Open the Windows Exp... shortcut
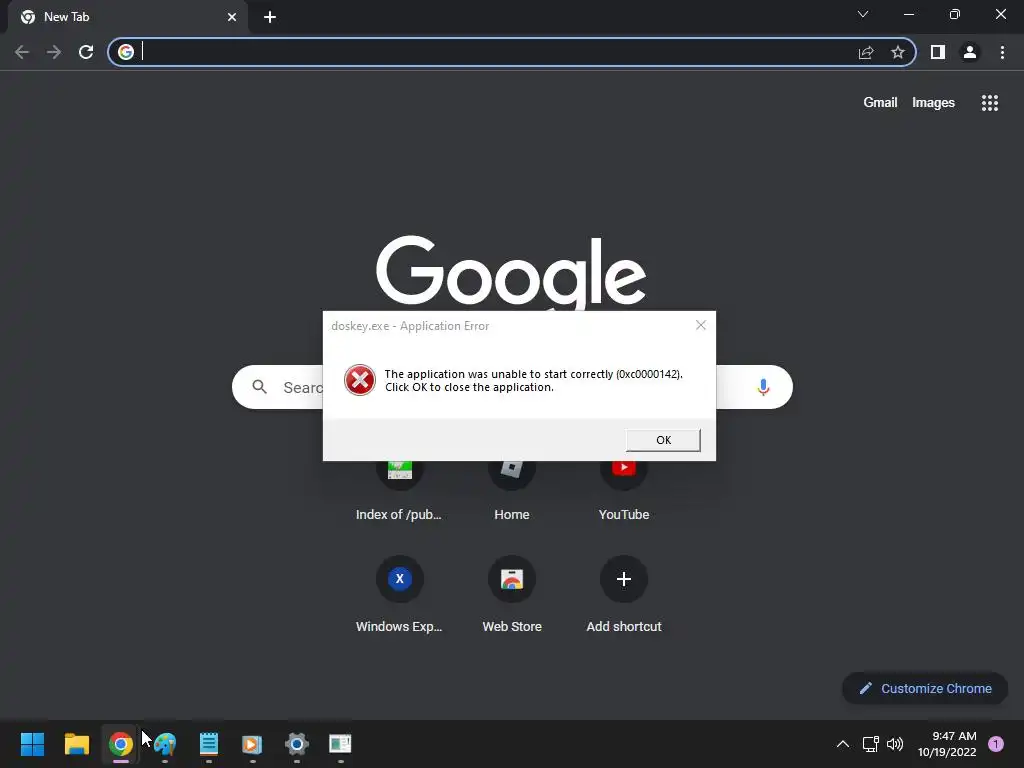Image resolution: width=1024 pixels, height=768 pixels. click(399, 594)
